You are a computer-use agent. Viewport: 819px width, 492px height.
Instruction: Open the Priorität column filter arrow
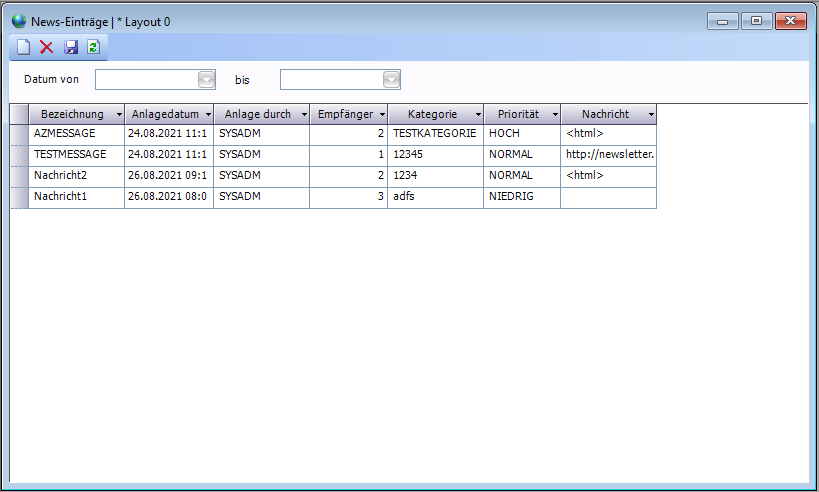pos(554,115)
